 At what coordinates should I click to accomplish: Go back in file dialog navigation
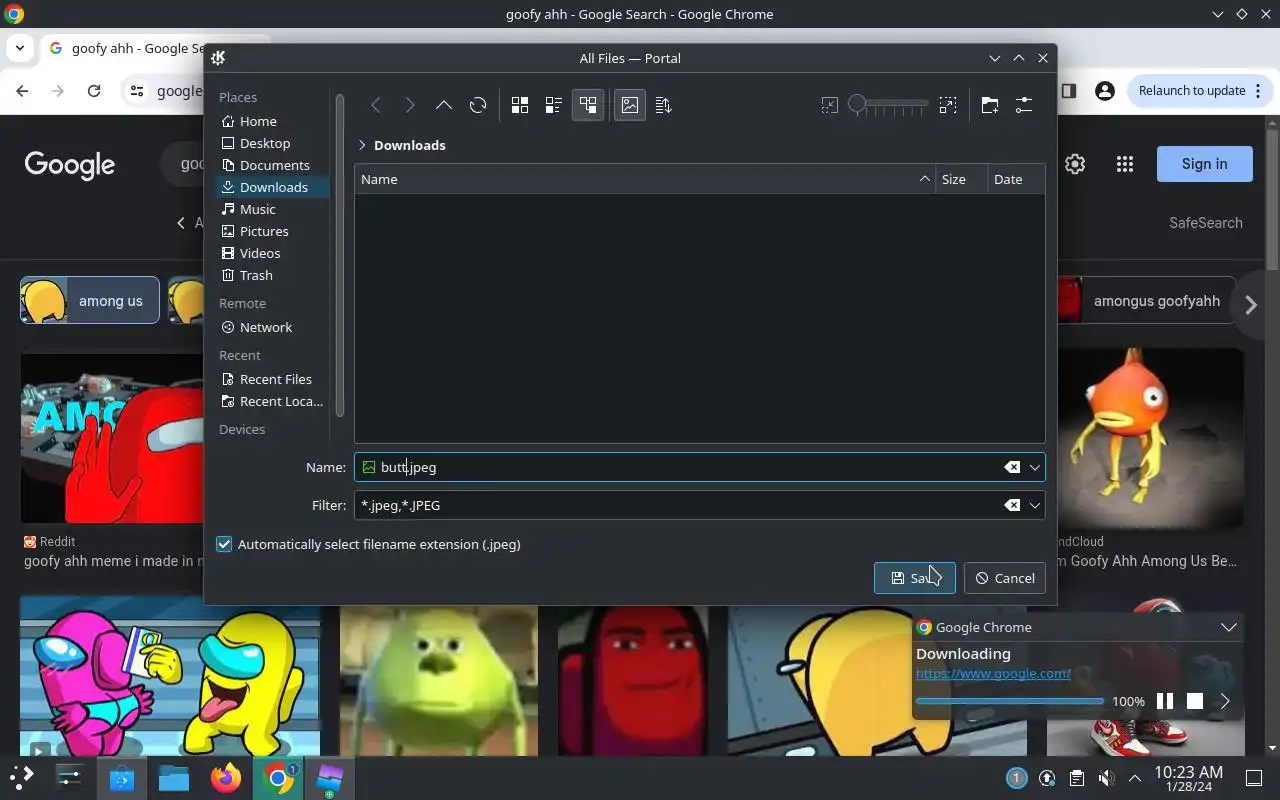pos(376,105)
